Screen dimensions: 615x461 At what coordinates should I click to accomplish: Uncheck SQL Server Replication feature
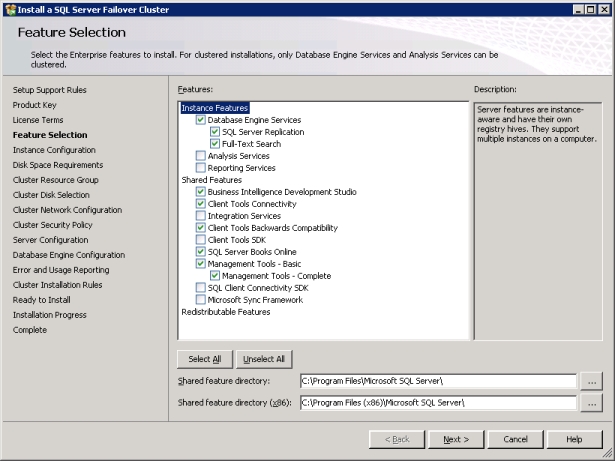coord(215,132)
